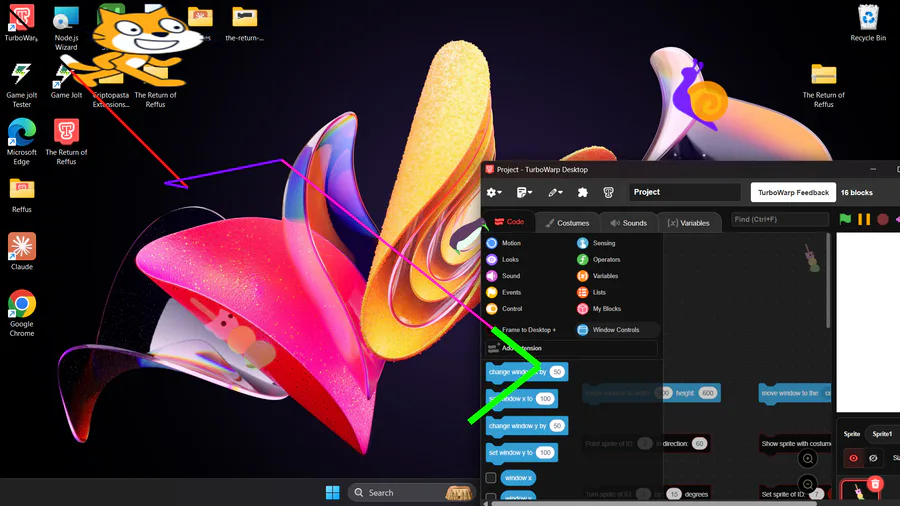The image size is (900, 506).
Task: Select the Sound block category
Action: (x=503, y=276)
